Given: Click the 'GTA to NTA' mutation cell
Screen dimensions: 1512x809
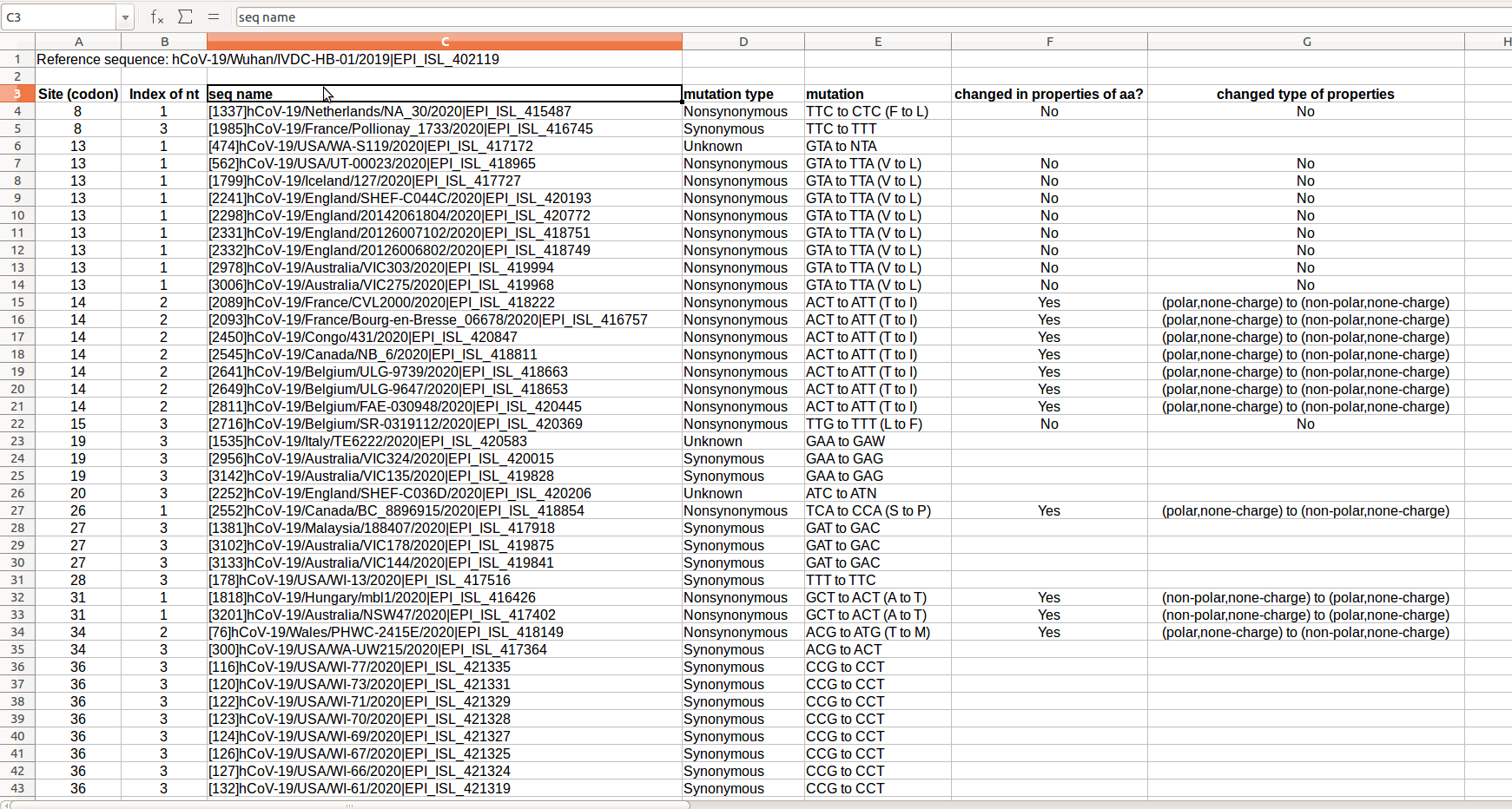Looking at the screenshot, I should (878, 146).
